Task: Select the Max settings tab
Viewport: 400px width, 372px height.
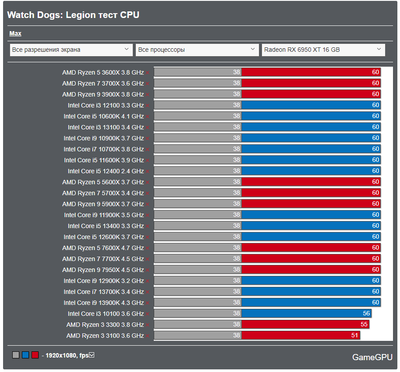Action: [x=15, y=33]
